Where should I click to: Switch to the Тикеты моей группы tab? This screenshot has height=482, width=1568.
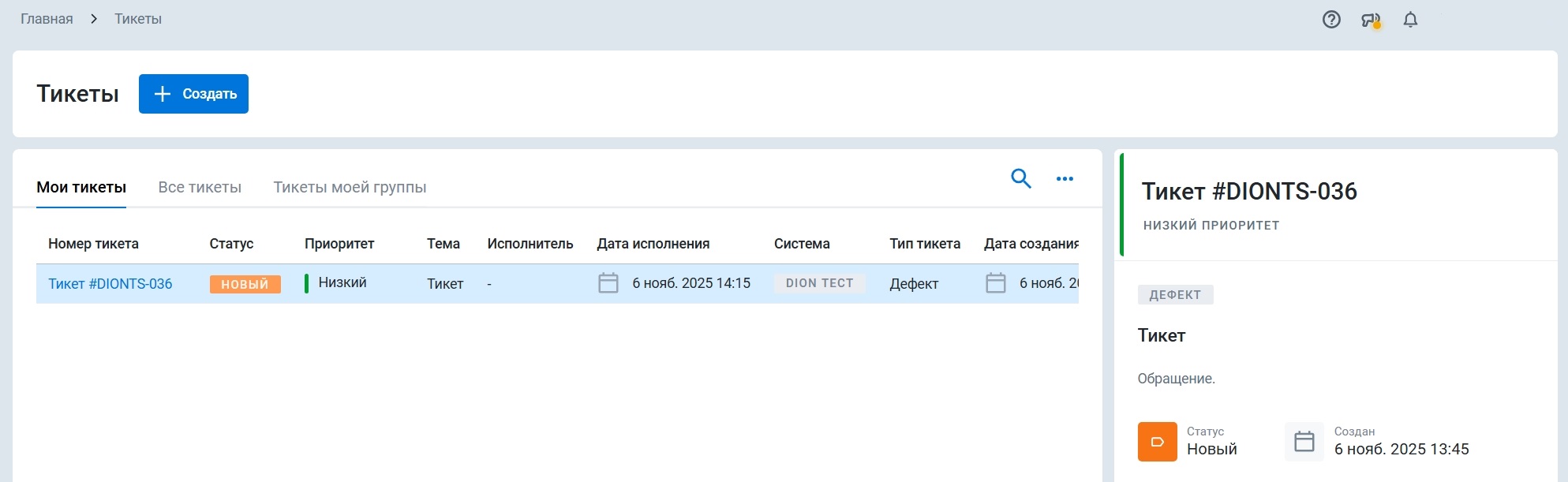click(350, 188)
